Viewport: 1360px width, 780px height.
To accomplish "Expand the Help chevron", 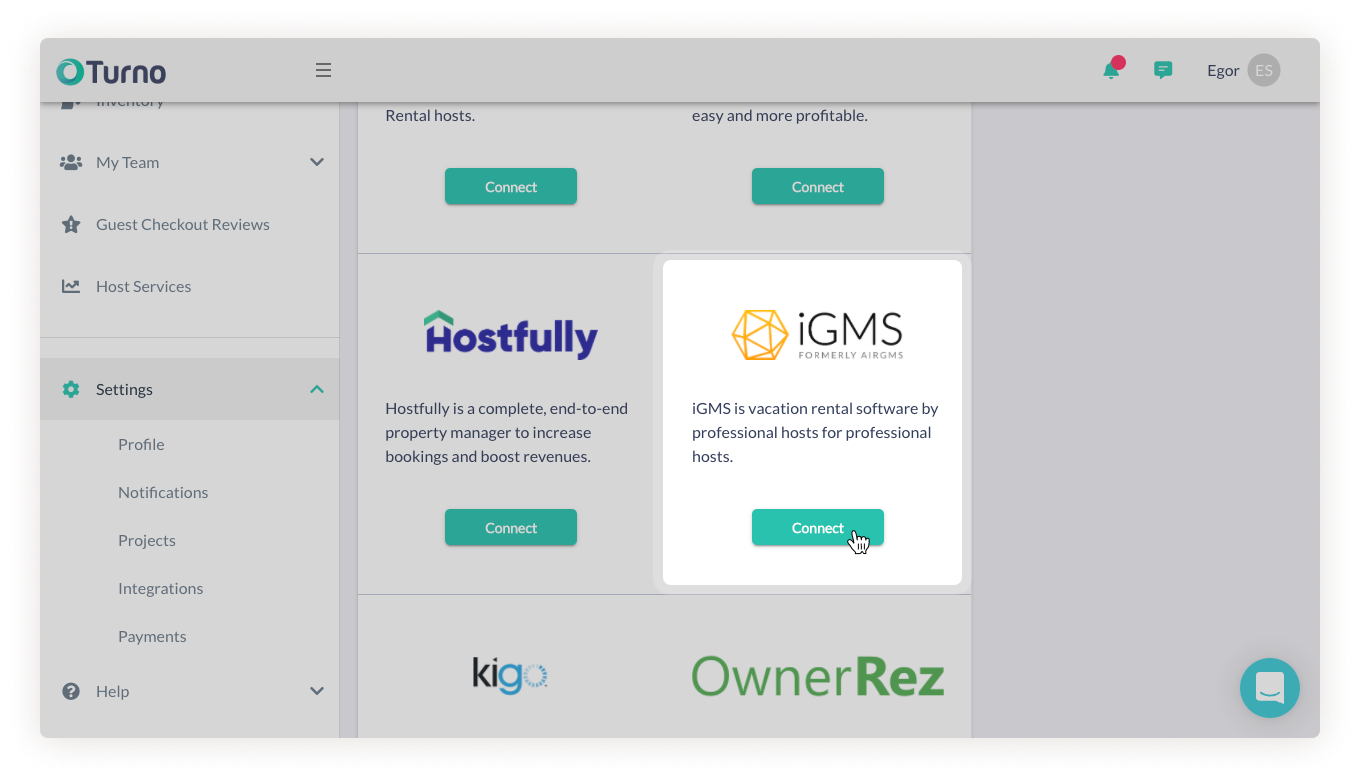I will [x=317, y=691].
